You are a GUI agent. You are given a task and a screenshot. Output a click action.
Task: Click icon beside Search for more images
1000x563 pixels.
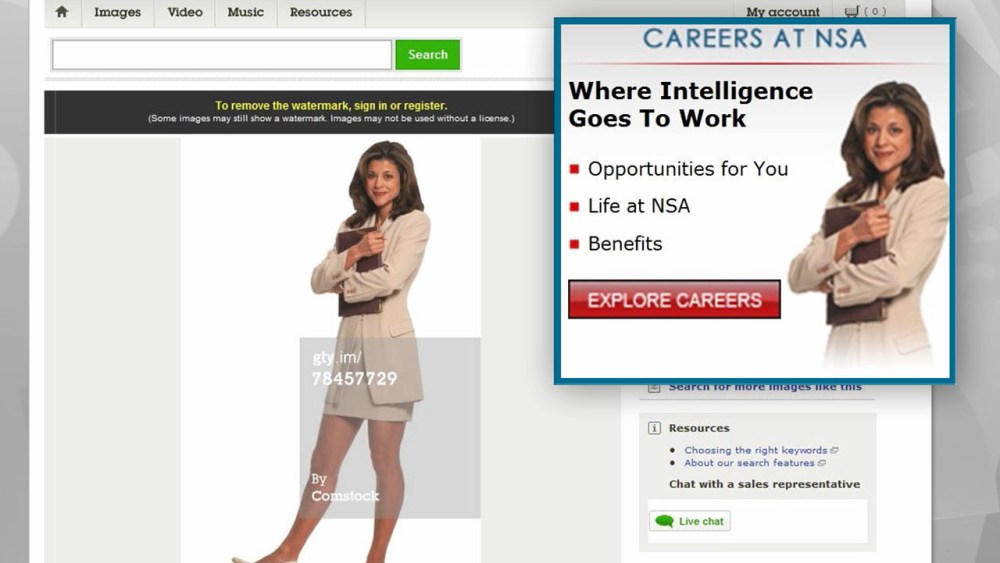(654, 387)
